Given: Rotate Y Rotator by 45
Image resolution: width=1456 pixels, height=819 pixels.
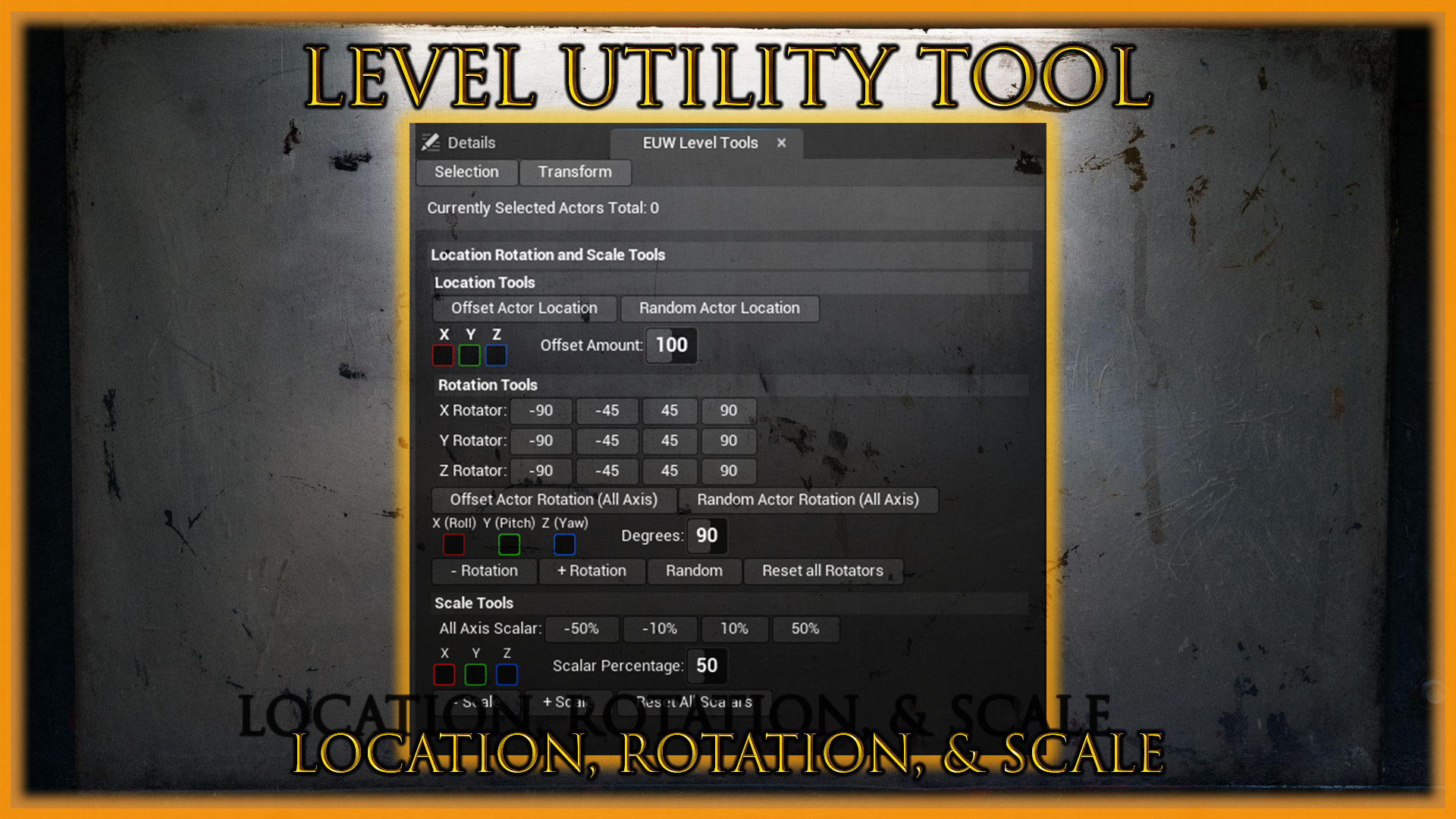Looking at the screenshot, I should (670, 441).
